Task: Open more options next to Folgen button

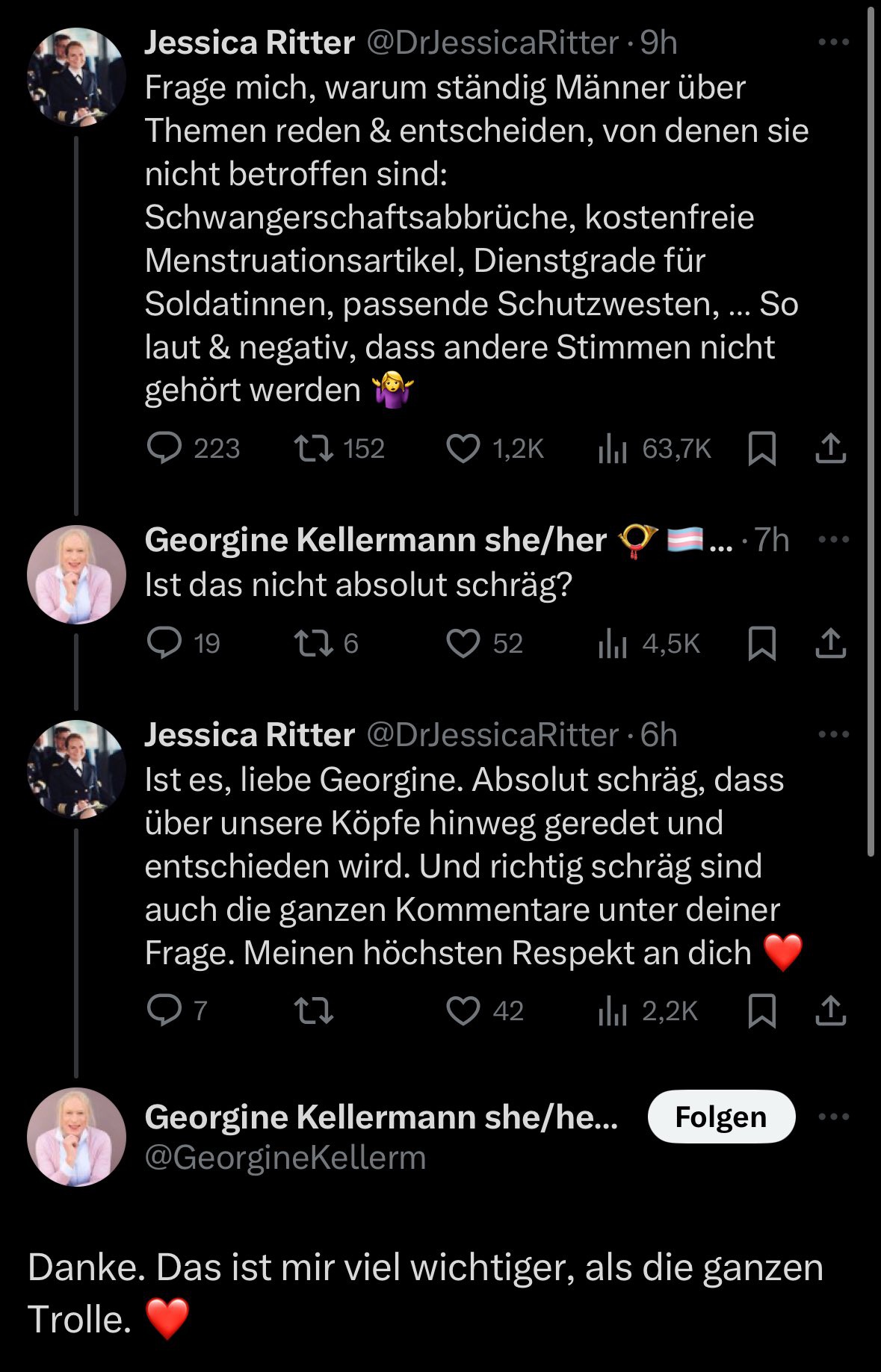Action: tap(833, 1117)
